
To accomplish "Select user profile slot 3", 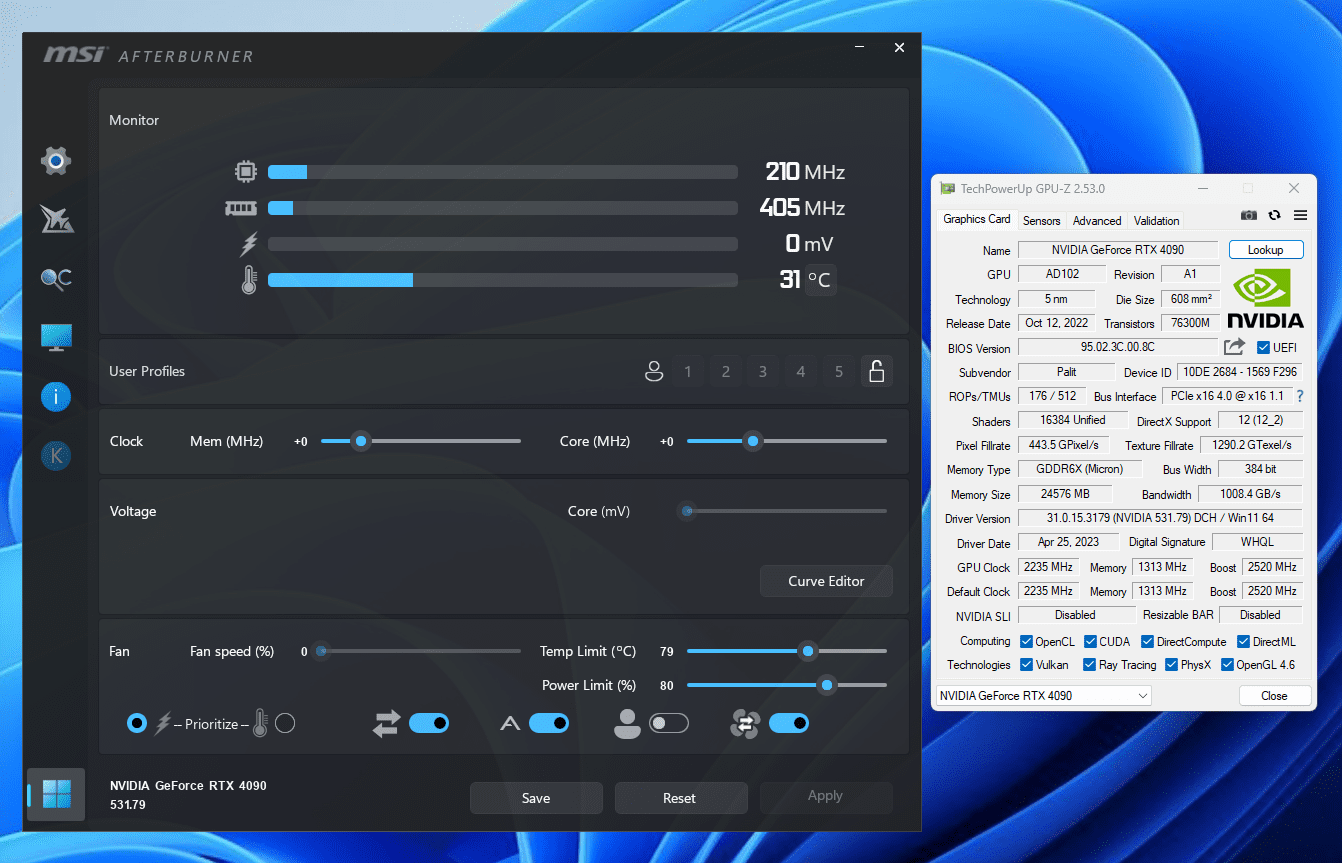I will (763, 372).
